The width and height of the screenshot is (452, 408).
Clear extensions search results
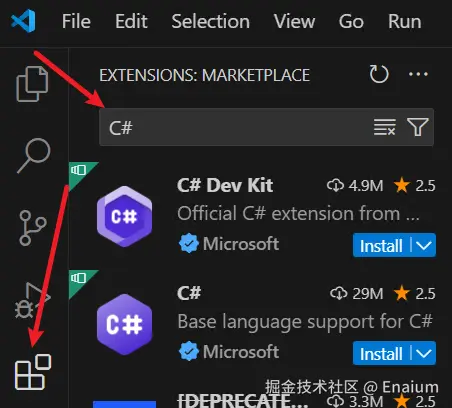385,127
